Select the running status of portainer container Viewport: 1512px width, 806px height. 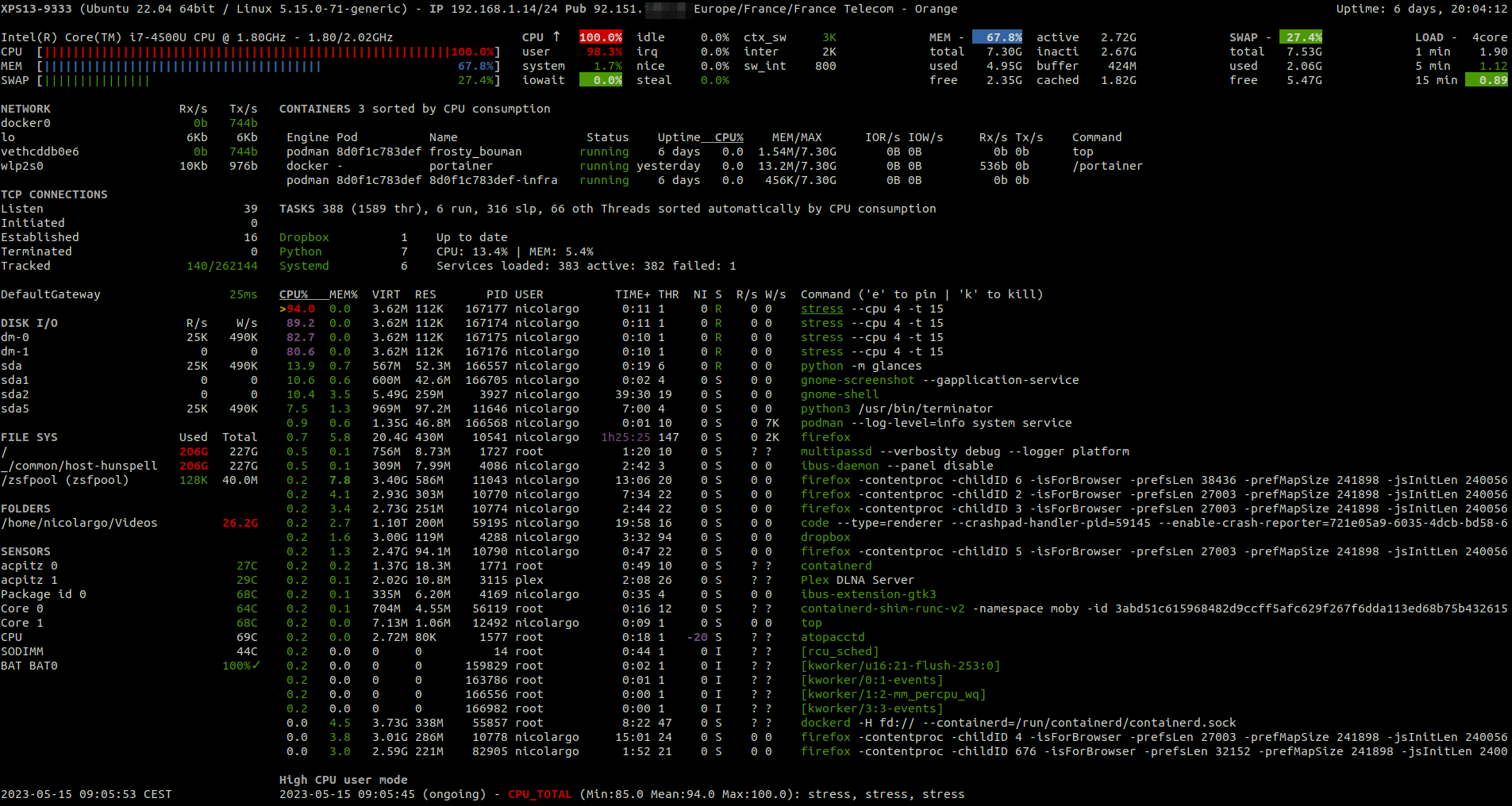point(603,166)
